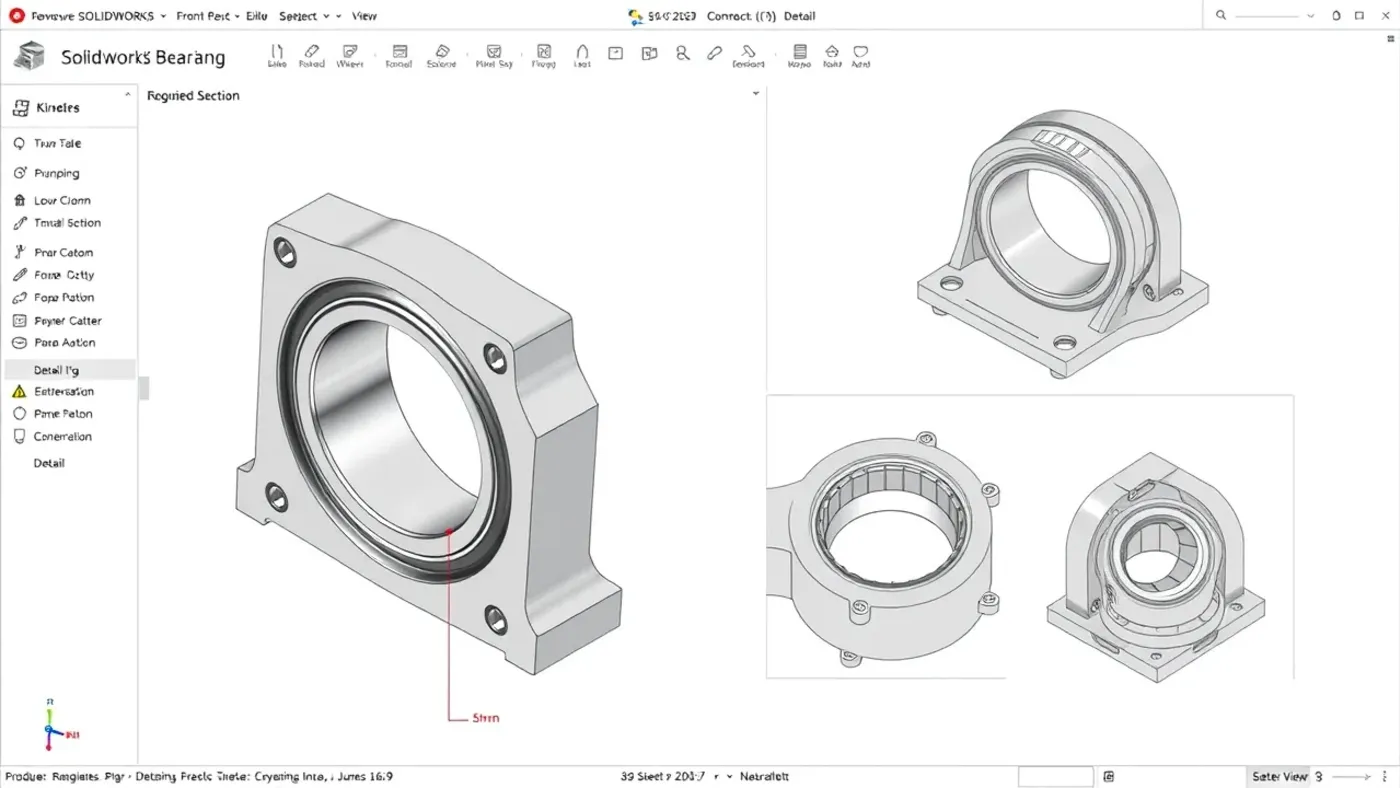Click the magnifier search icon in the ribbon
Image resolution: width=1400 pixels, height=788 pixels.
click(x=683, y=53)
